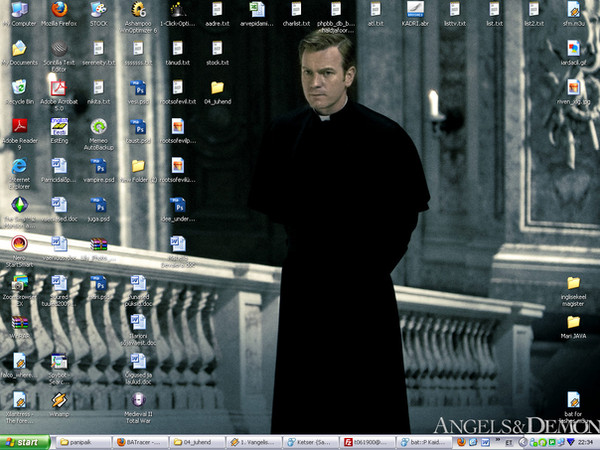Image resolution: width=600 pixels, height=450 pixels.
Task: Select the sfm.m3u playlist file
Action: pyautogui.click(x=573, y=9)
